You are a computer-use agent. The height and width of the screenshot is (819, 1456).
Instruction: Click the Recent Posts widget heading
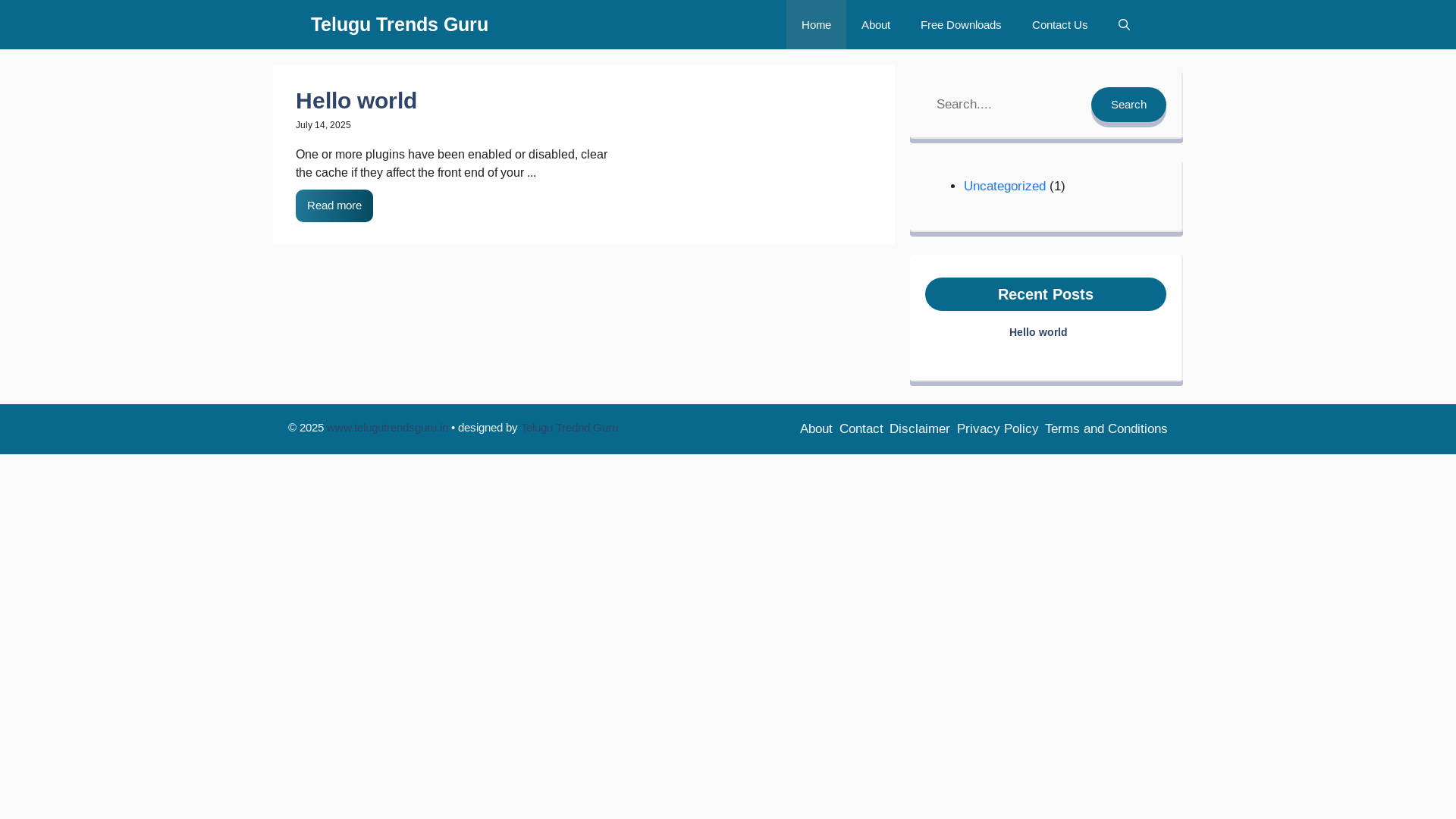click(x=1046, y=294)
